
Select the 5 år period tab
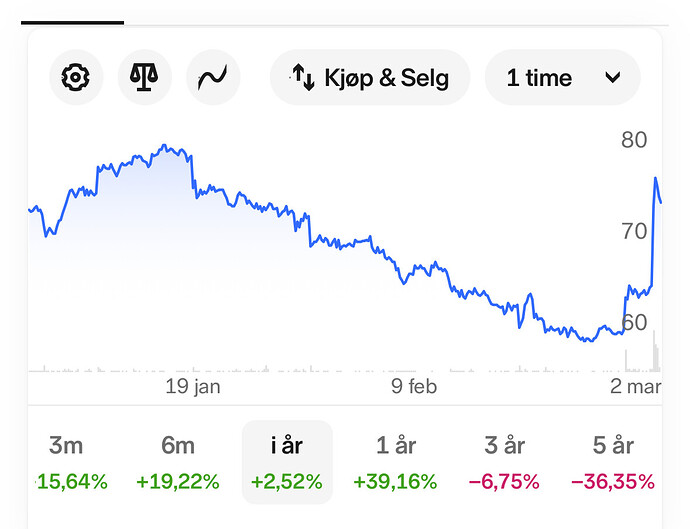613,462
